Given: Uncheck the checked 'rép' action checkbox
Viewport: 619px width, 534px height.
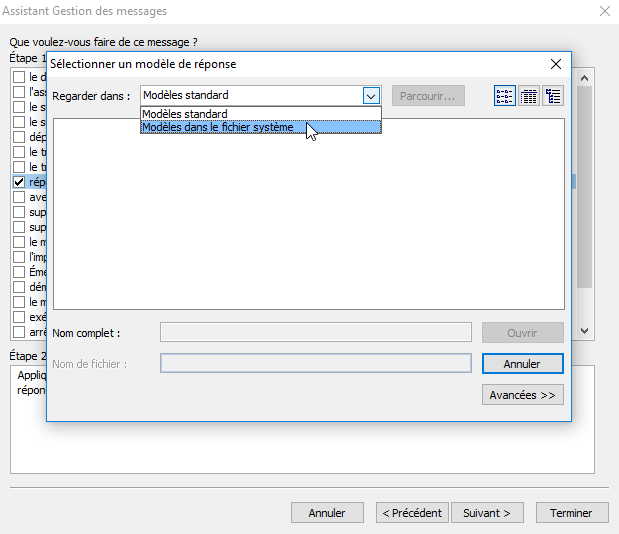Looking at the screenshot, I should pyautogui.click(x=19, y=182).
